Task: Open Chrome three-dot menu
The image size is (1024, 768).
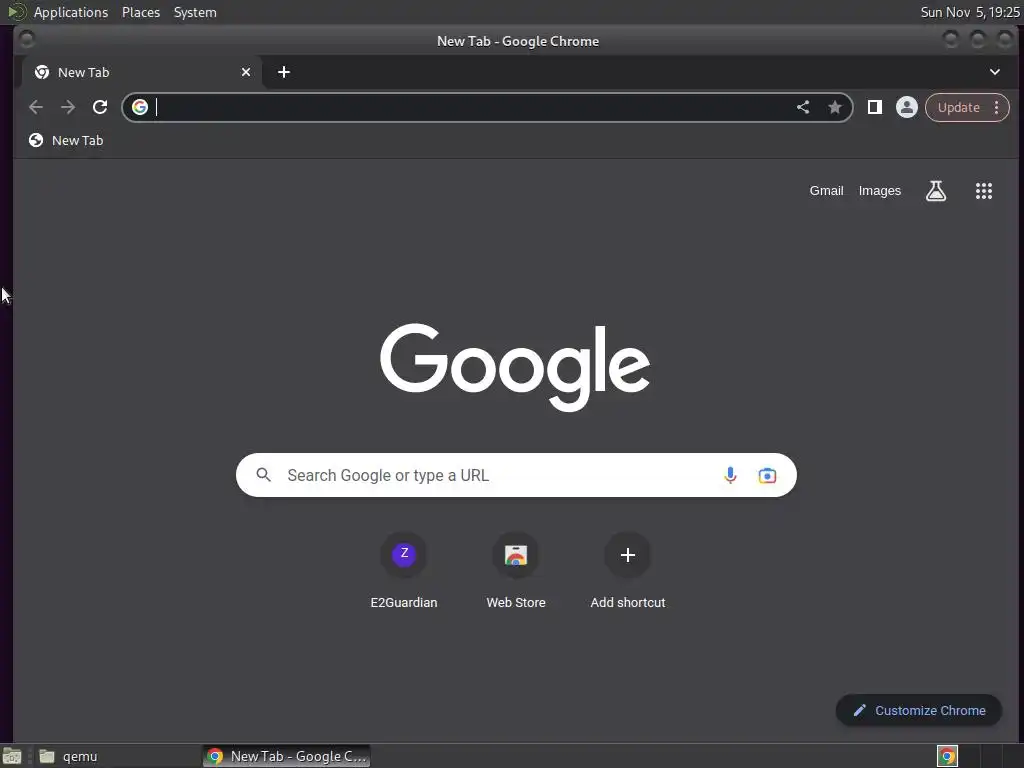Action: point(997,107)
